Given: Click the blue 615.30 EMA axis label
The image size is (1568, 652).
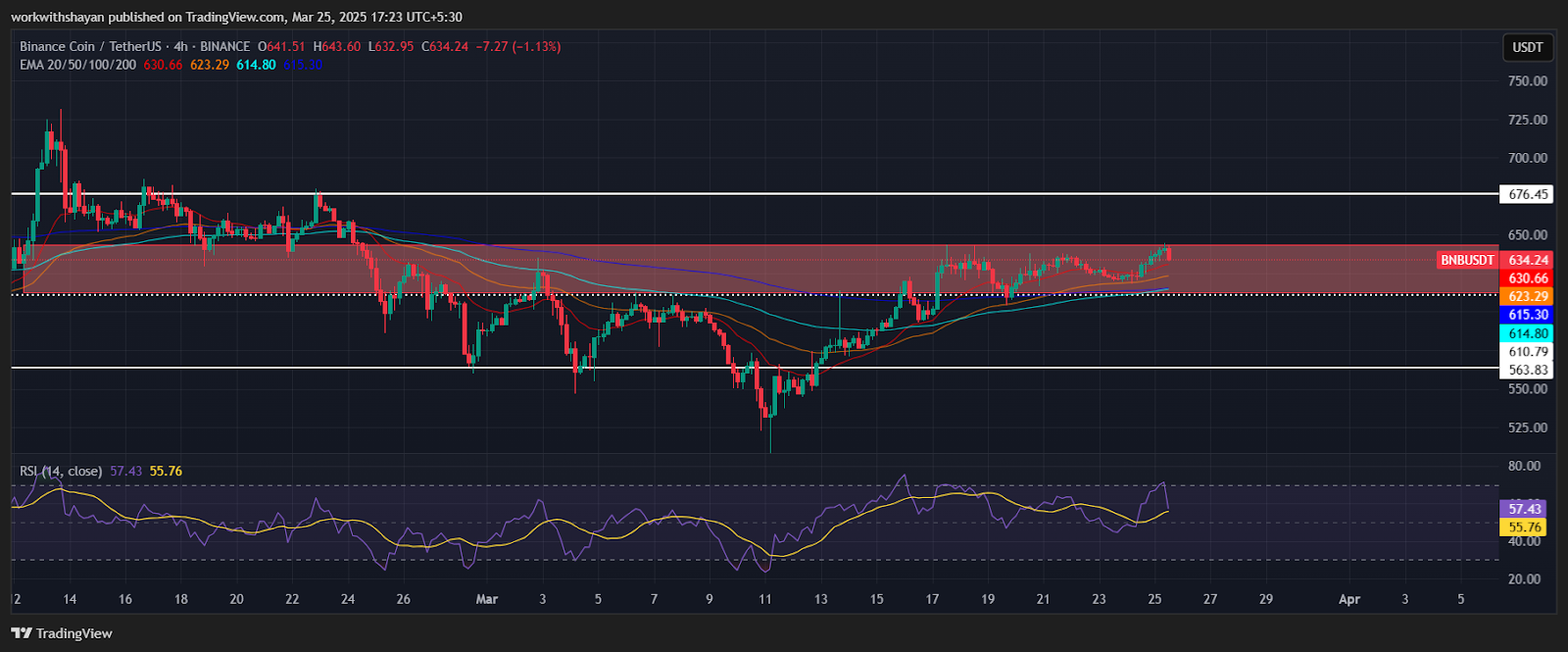Looking at the screenshot, I should click(x=1527, y=315).
